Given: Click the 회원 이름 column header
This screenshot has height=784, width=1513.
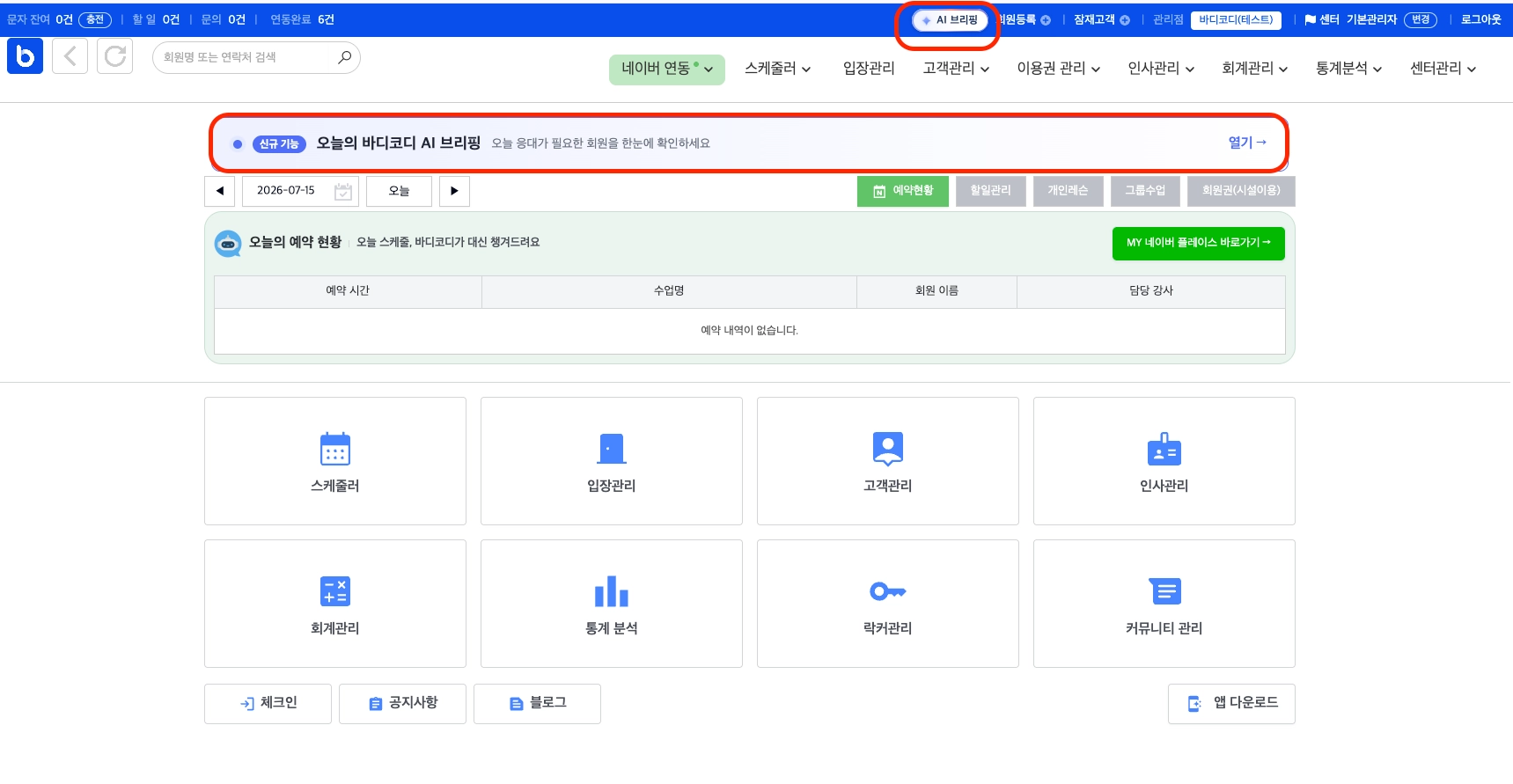Looking at the screenshot, I should [936, 291].
